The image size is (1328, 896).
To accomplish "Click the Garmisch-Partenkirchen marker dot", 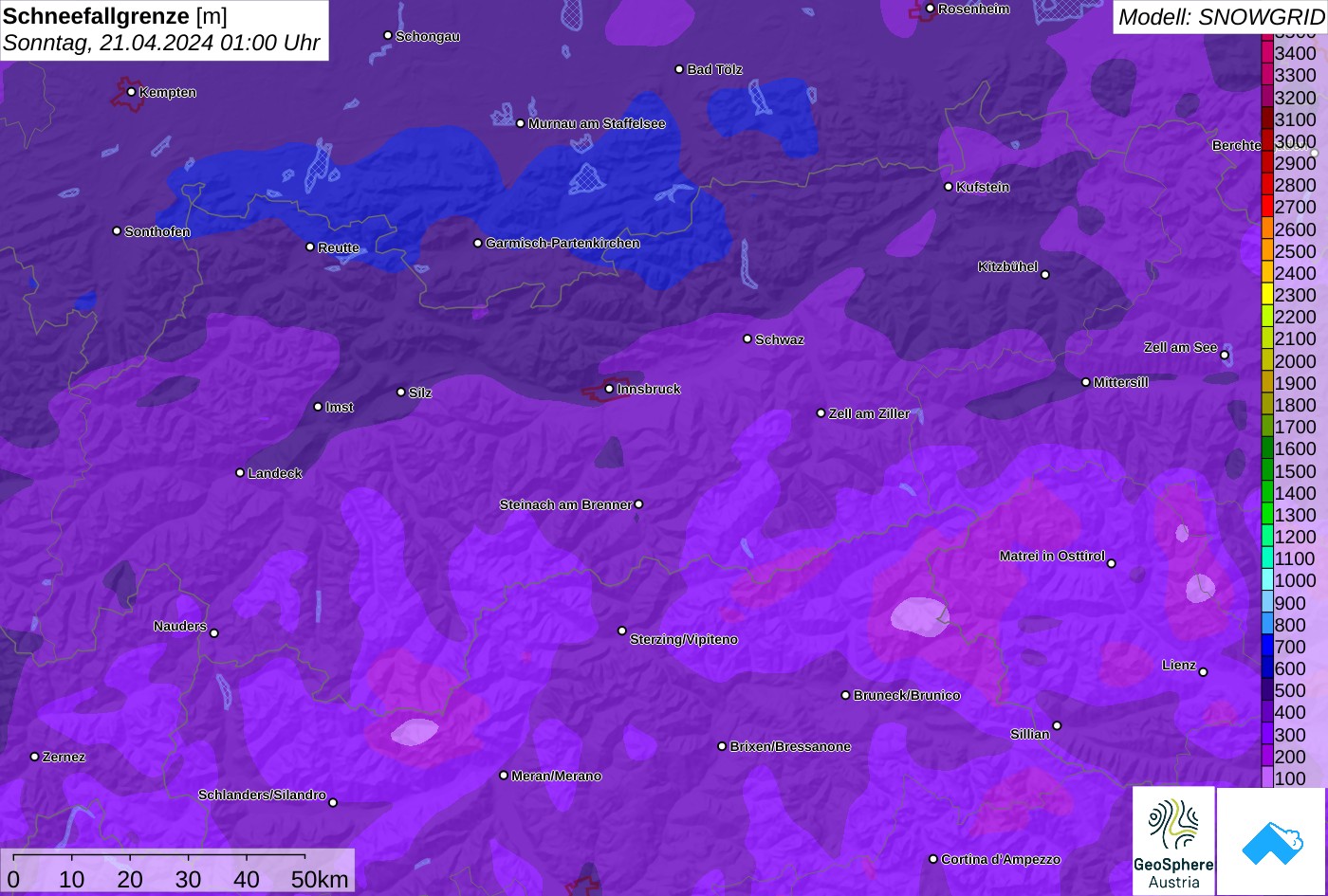I will tap(478, 243).
